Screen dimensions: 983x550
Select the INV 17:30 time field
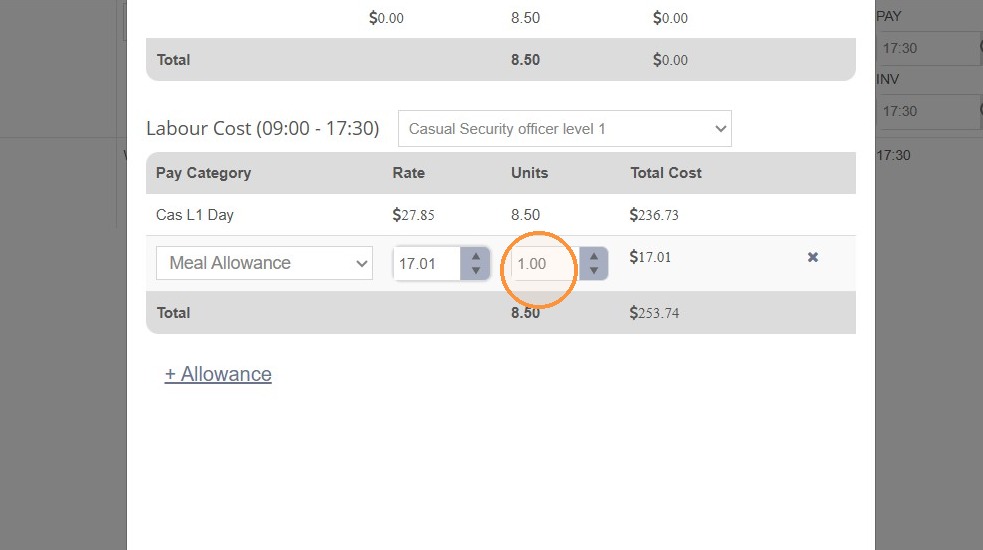[x=929, y=112]
